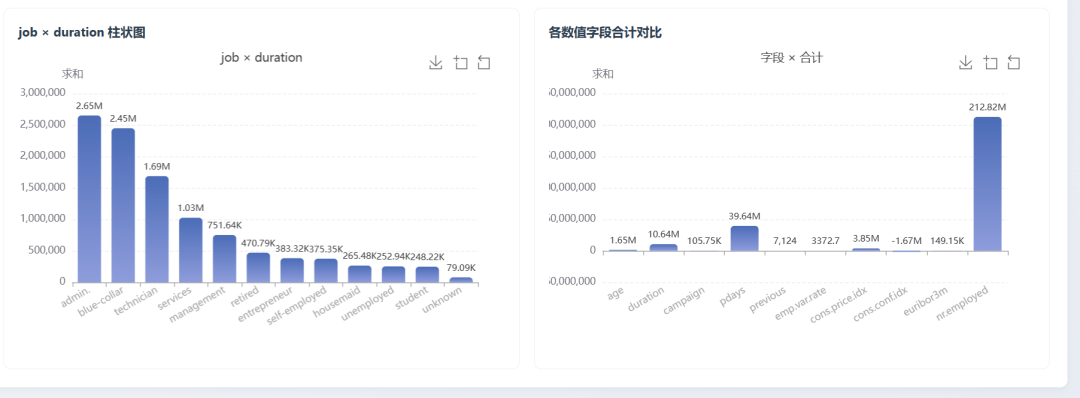Click the 149.15K value label
Viewport: 1080px width, 398px height.
[946, 241]
